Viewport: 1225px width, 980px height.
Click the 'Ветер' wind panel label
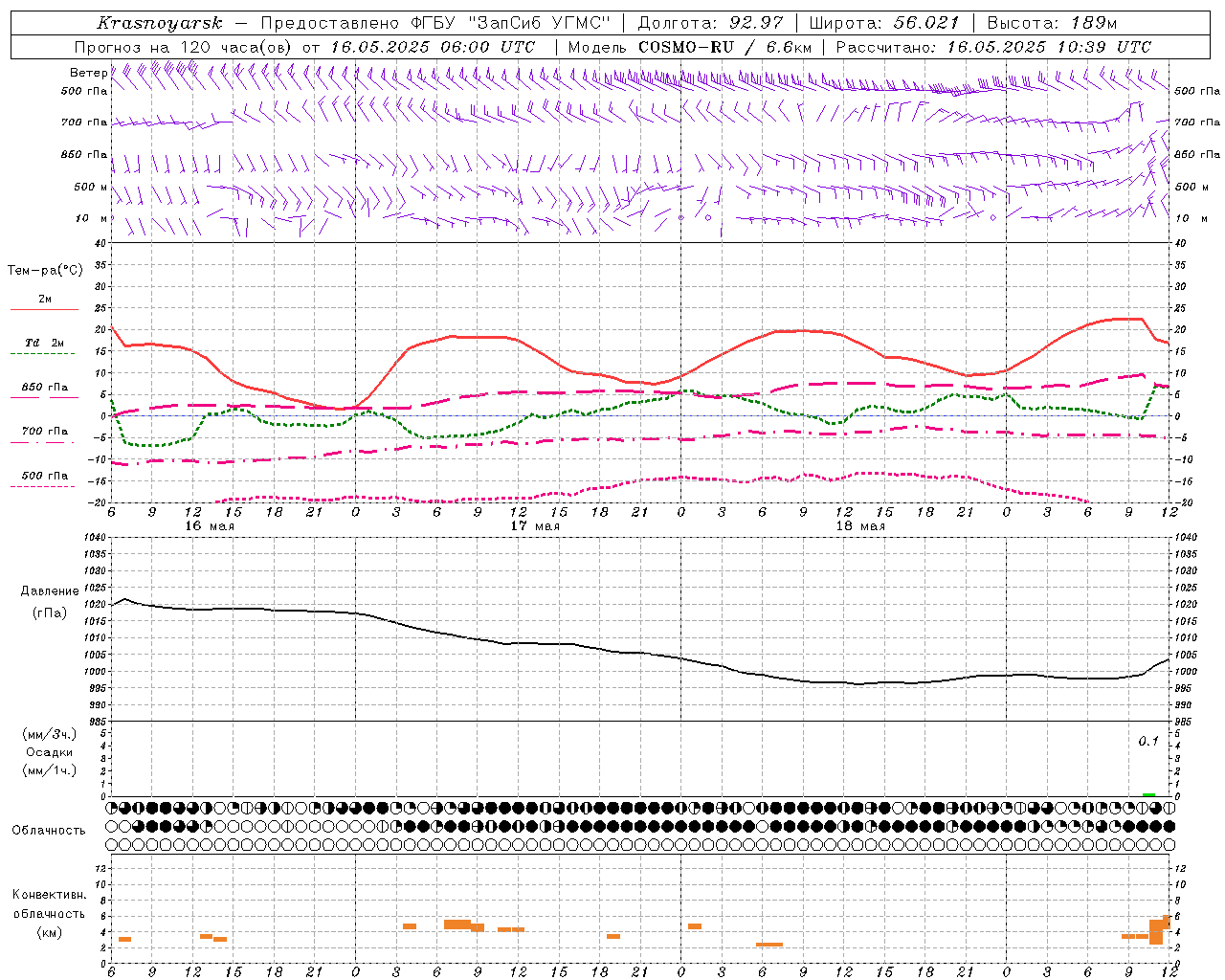(89, 73)
